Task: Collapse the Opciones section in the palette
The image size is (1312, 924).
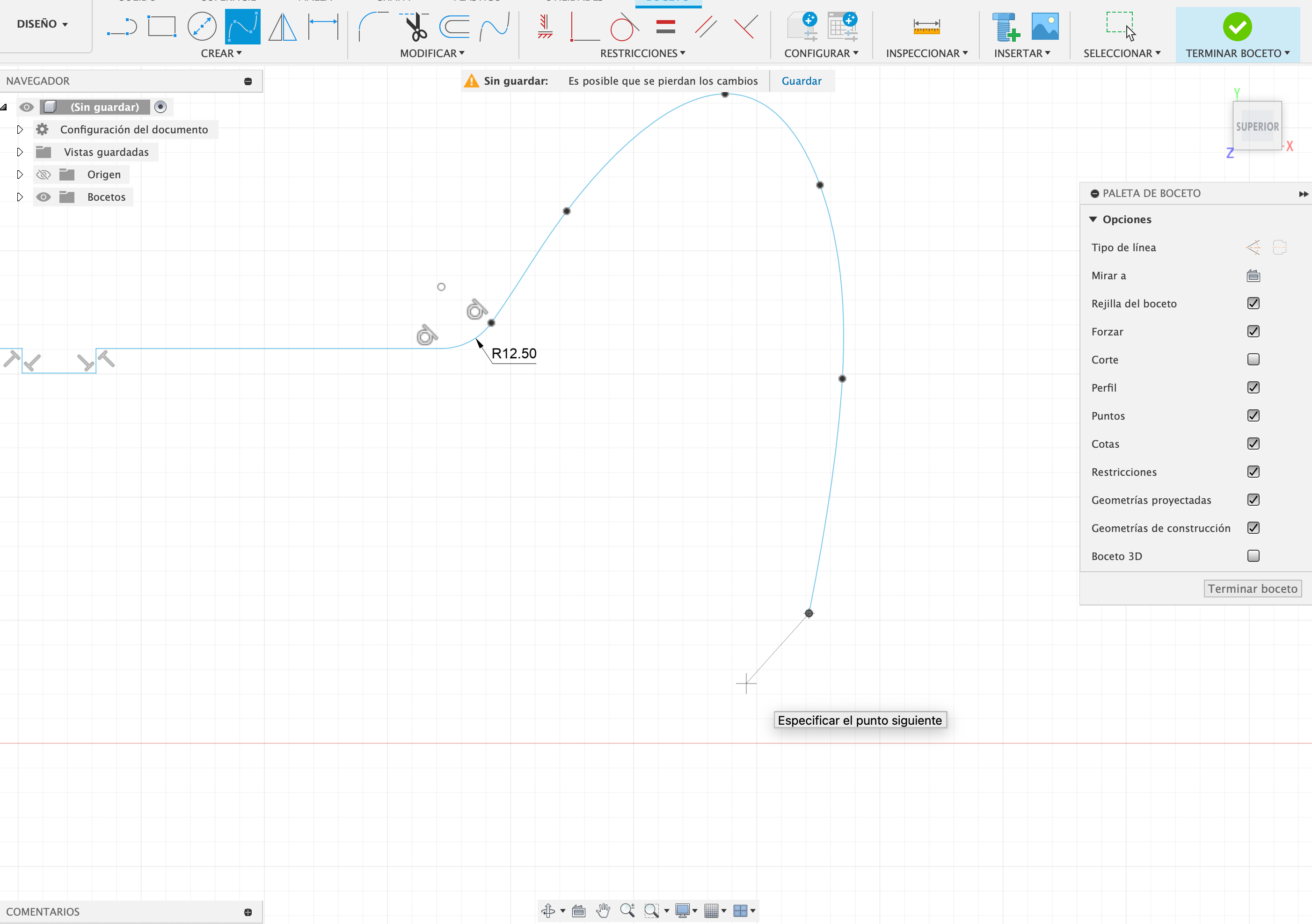Action: (1093, 219)
